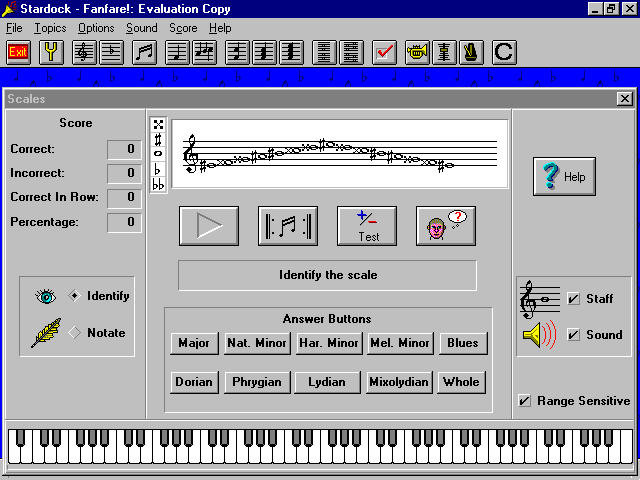Viewport: 640px width, 480px height.
Task: Open the Score menu
Action: coord(183,28)
